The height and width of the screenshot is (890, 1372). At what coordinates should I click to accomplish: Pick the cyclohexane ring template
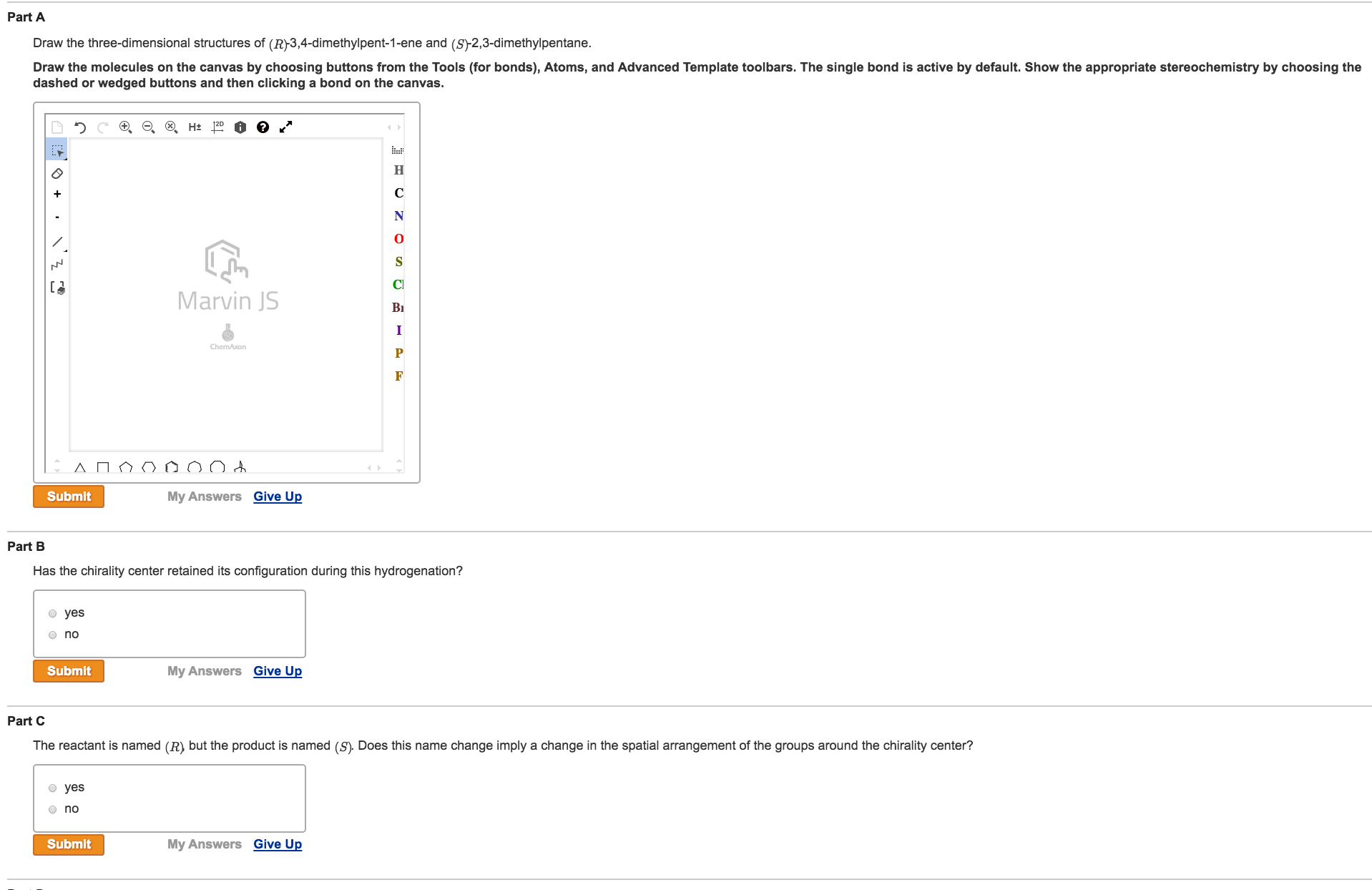coord(149,468)
